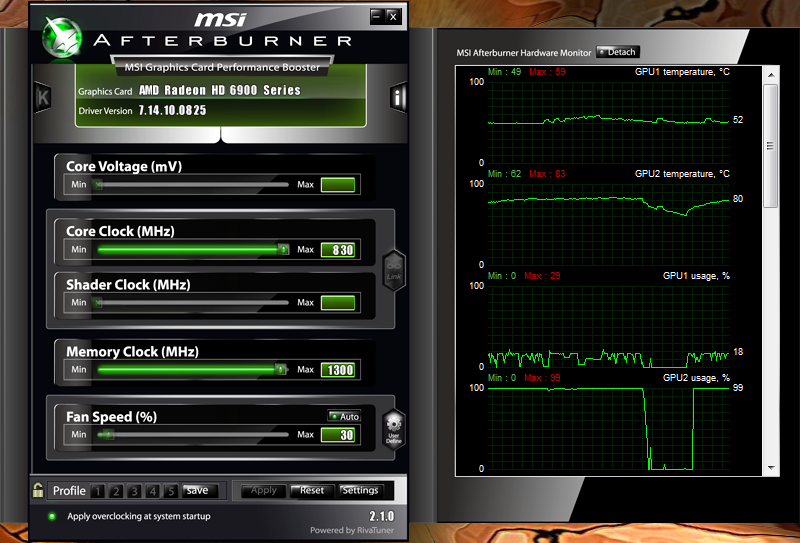Image resolution: width=800 pixels, height=543 pixels.
Task: Click the Core Clock value field 830
Action: [338, 250]
